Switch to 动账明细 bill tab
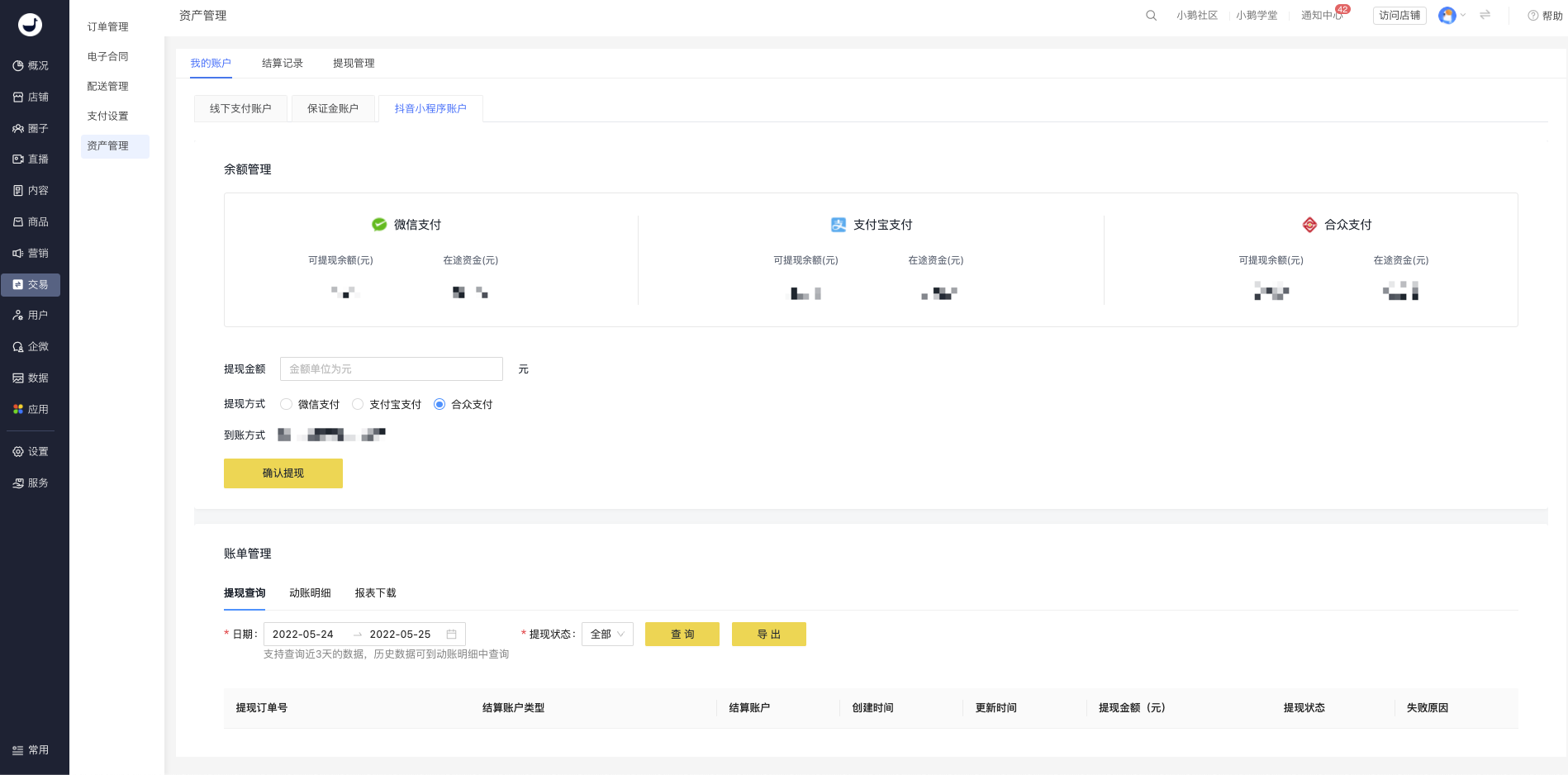Image resolution: width=1568 pixels, height=775 pixels. point(310,592)
